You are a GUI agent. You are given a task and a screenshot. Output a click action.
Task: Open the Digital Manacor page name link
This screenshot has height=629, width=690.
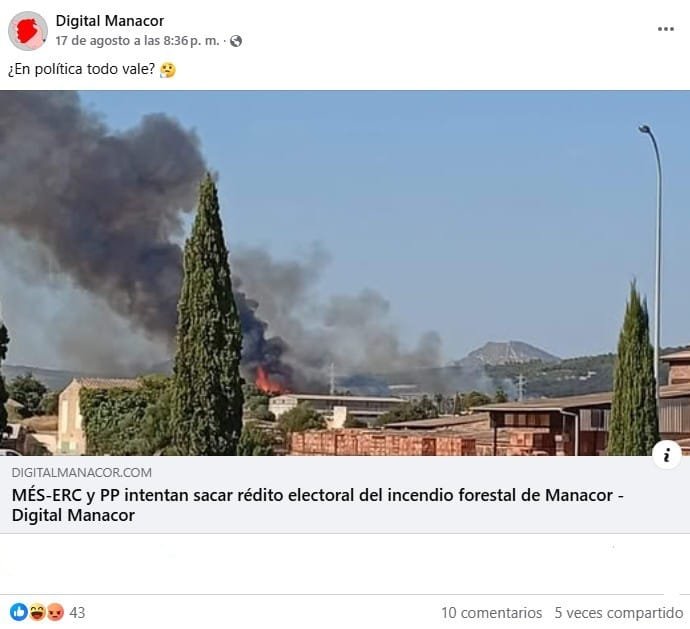click(110, 21)
